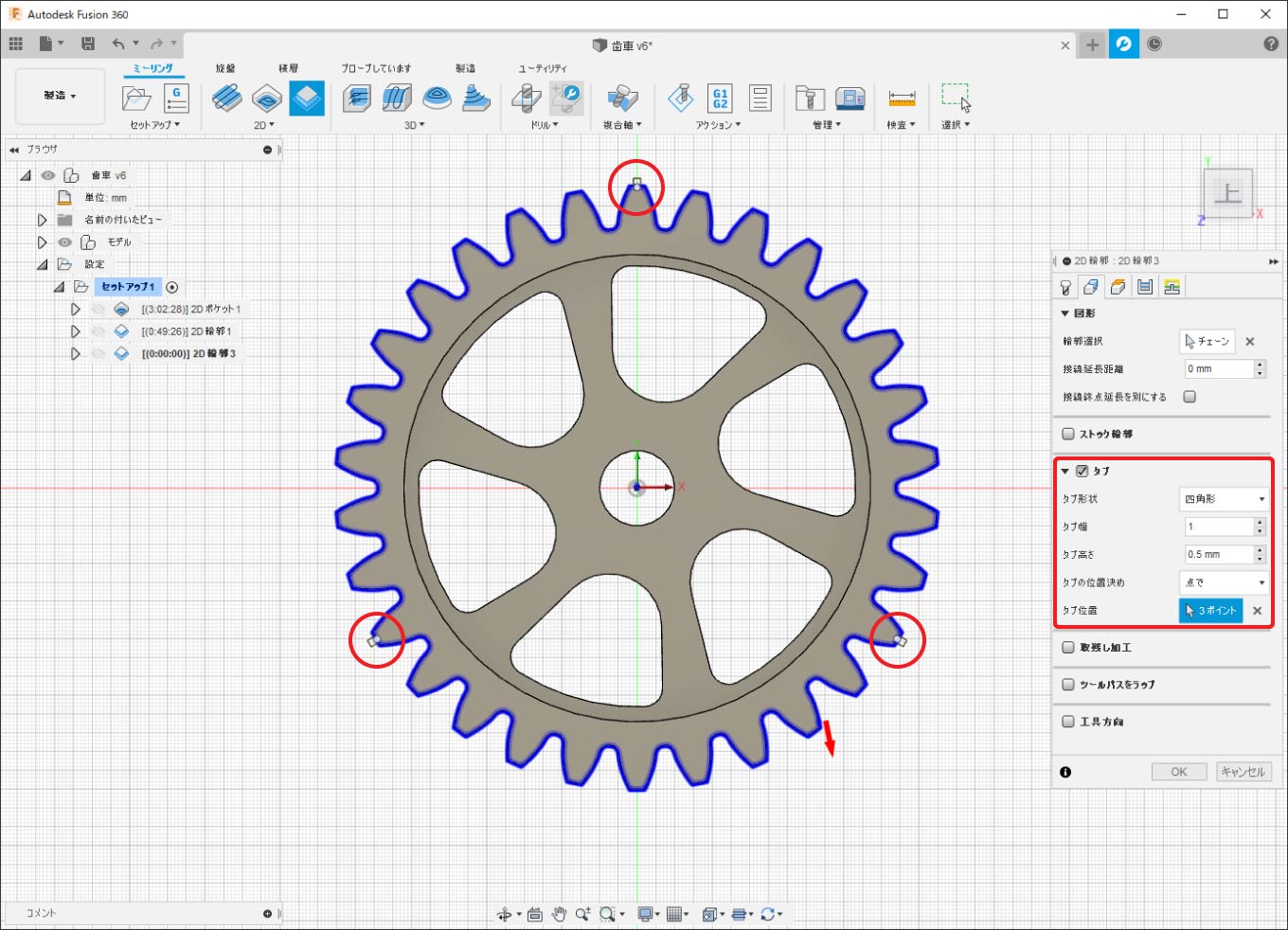Click the タブ高さ input field
The height and width of the screenshot is (930, 1288).
[x=1218, y=555]
